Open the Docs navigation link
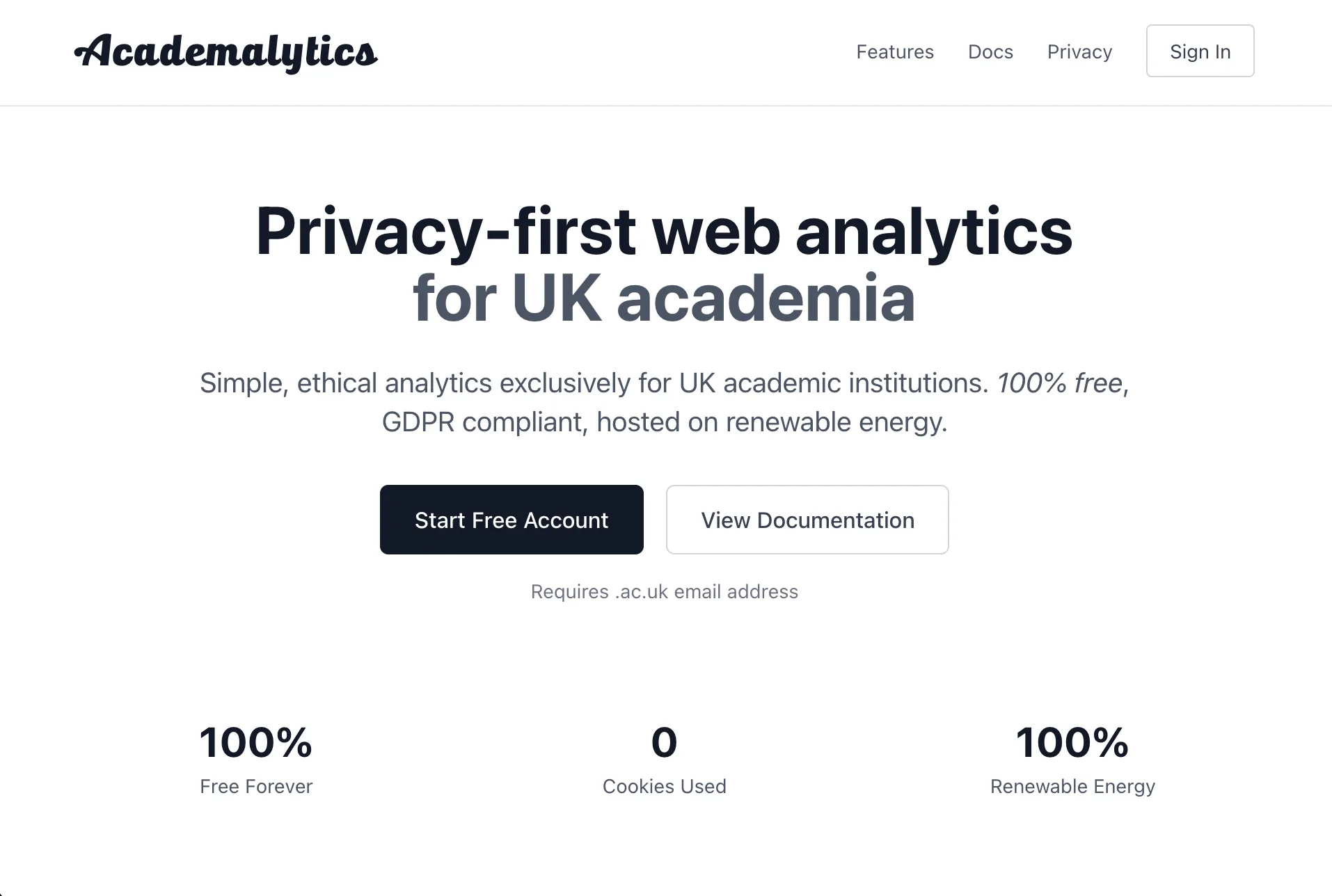The image size is (1332, 896). 990,51
